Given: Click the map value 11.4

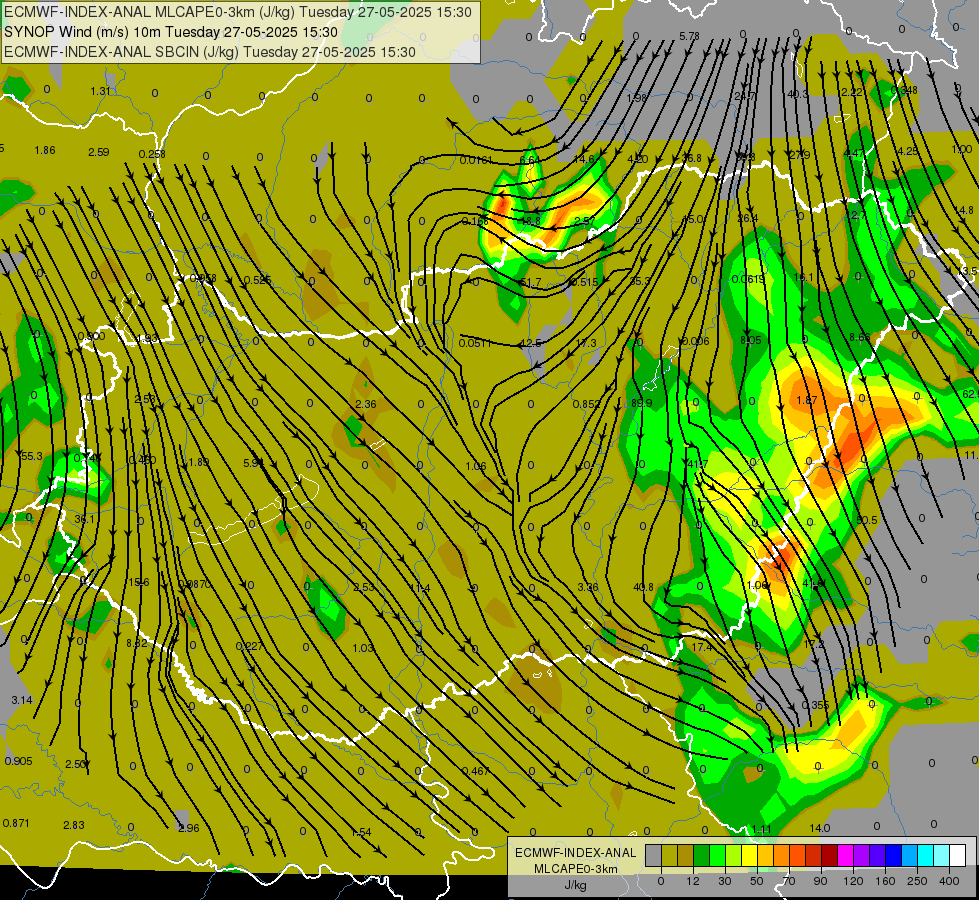Looking at the screenshot, I should tap(420, 588).
